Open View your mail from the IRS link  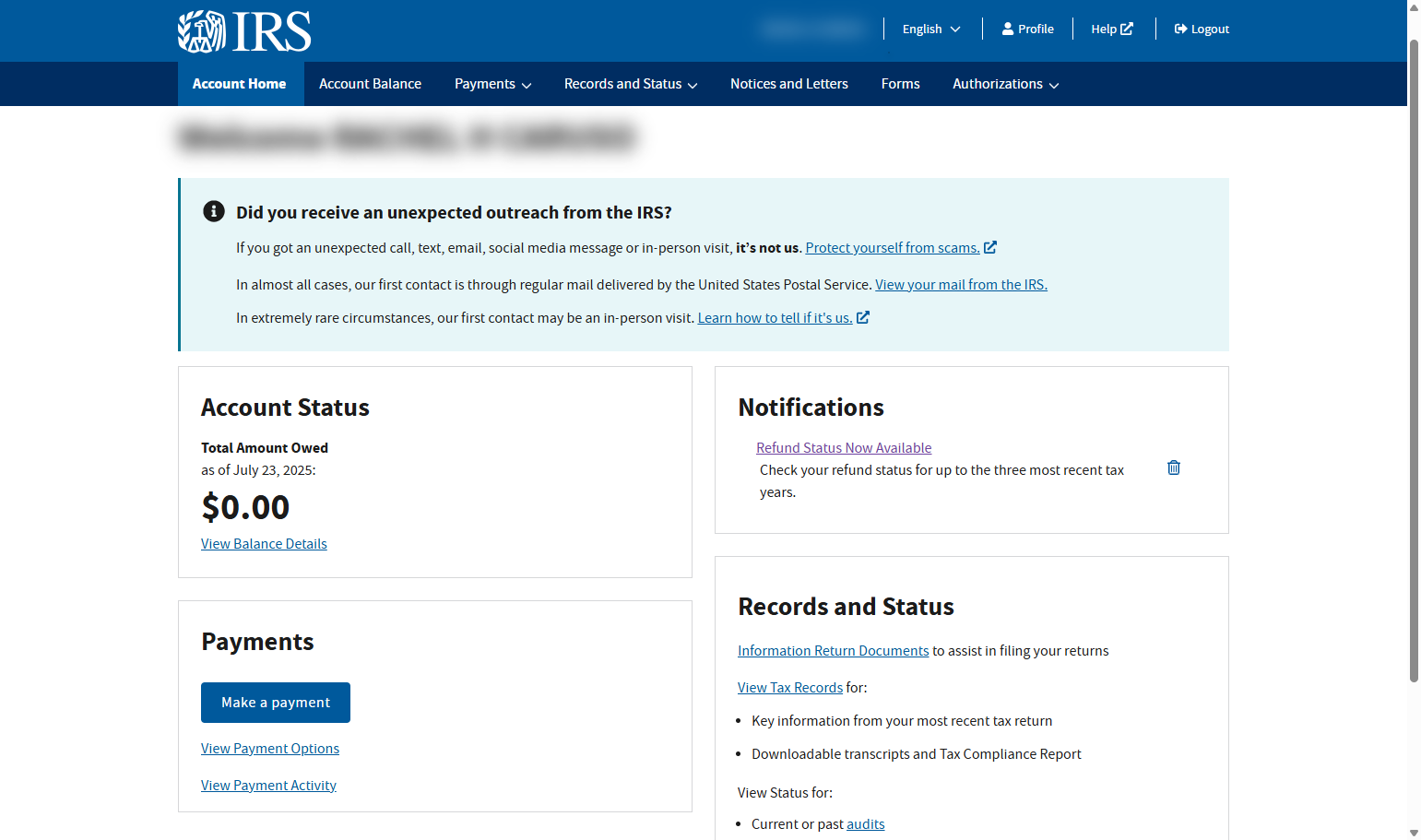961,285
